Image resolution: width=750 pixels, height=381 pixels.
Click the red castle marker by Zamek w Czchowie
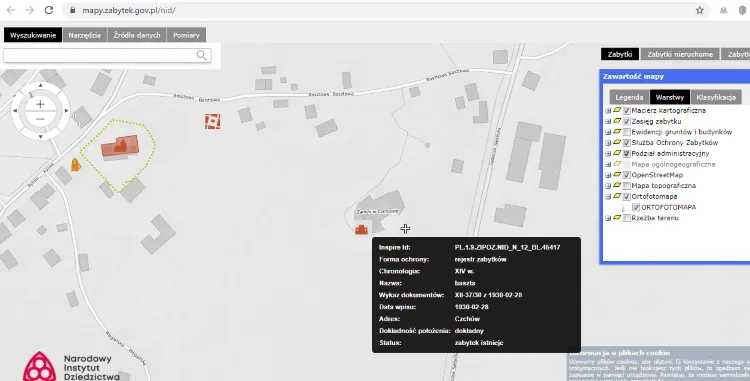tap(361, 230)
